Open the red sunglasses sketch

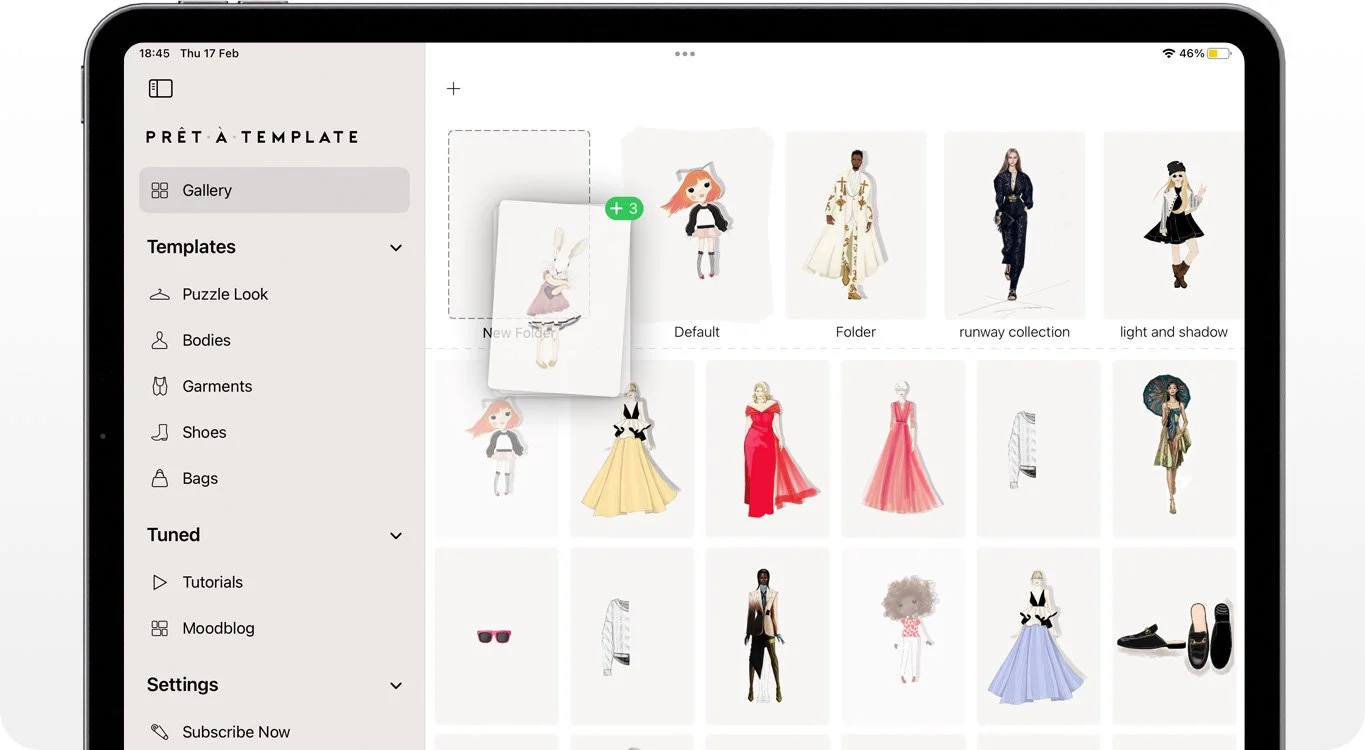pyautogui.click(x=496, y=636)
